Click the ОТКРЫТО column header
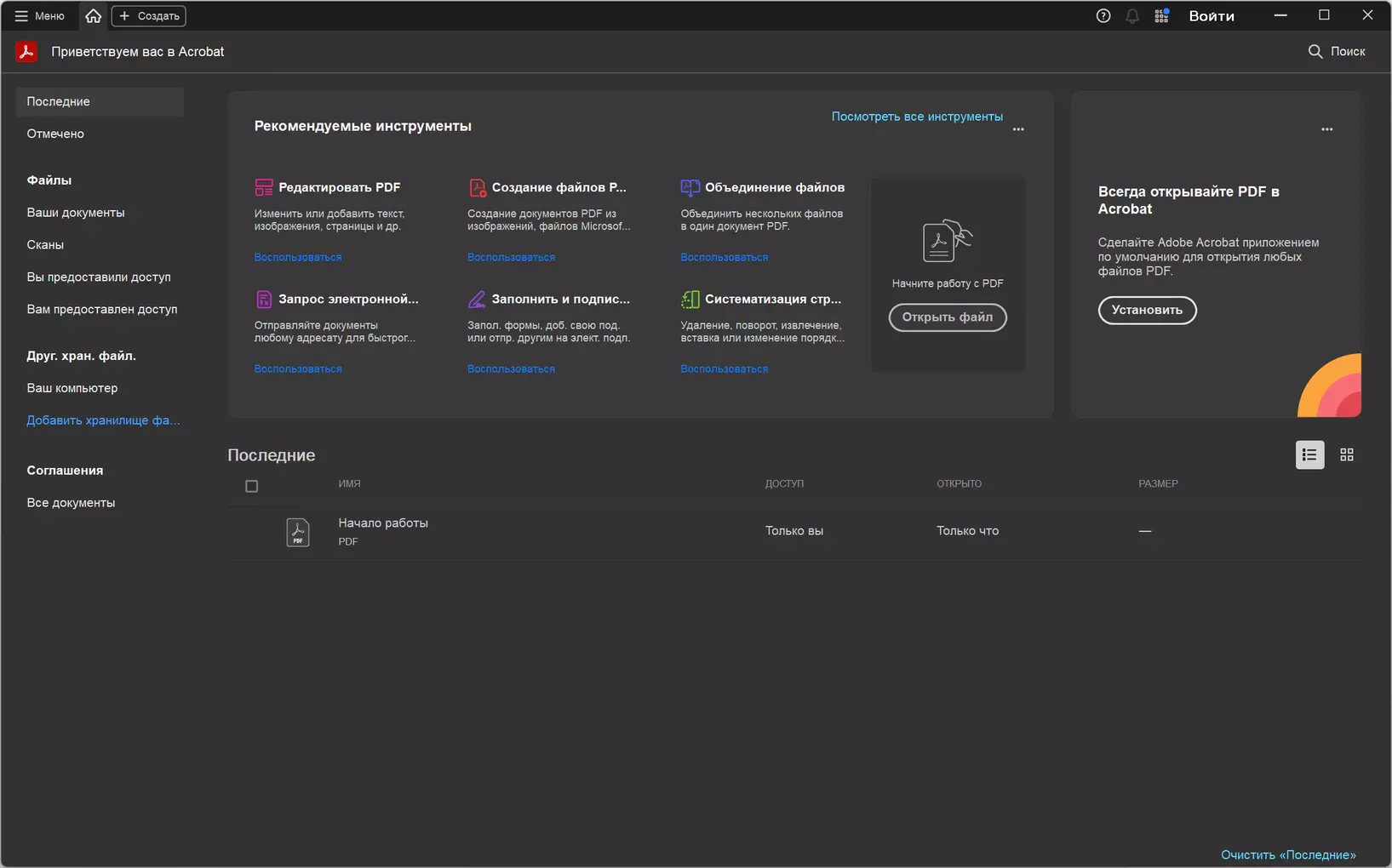Screen dimensions: 1392x868 tap(960, 484)
